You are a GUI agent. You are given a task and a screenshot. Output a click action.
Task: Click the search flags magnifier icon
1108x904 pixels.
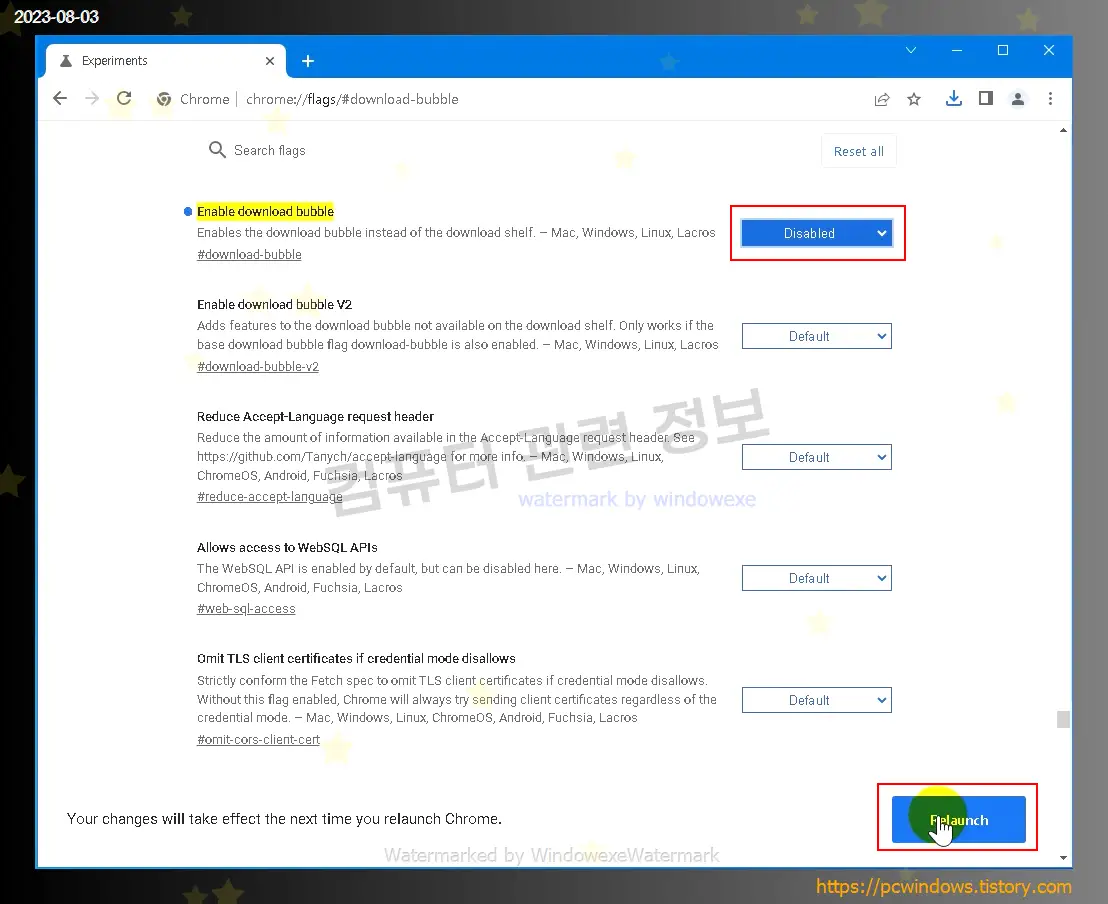click(217, 150)
